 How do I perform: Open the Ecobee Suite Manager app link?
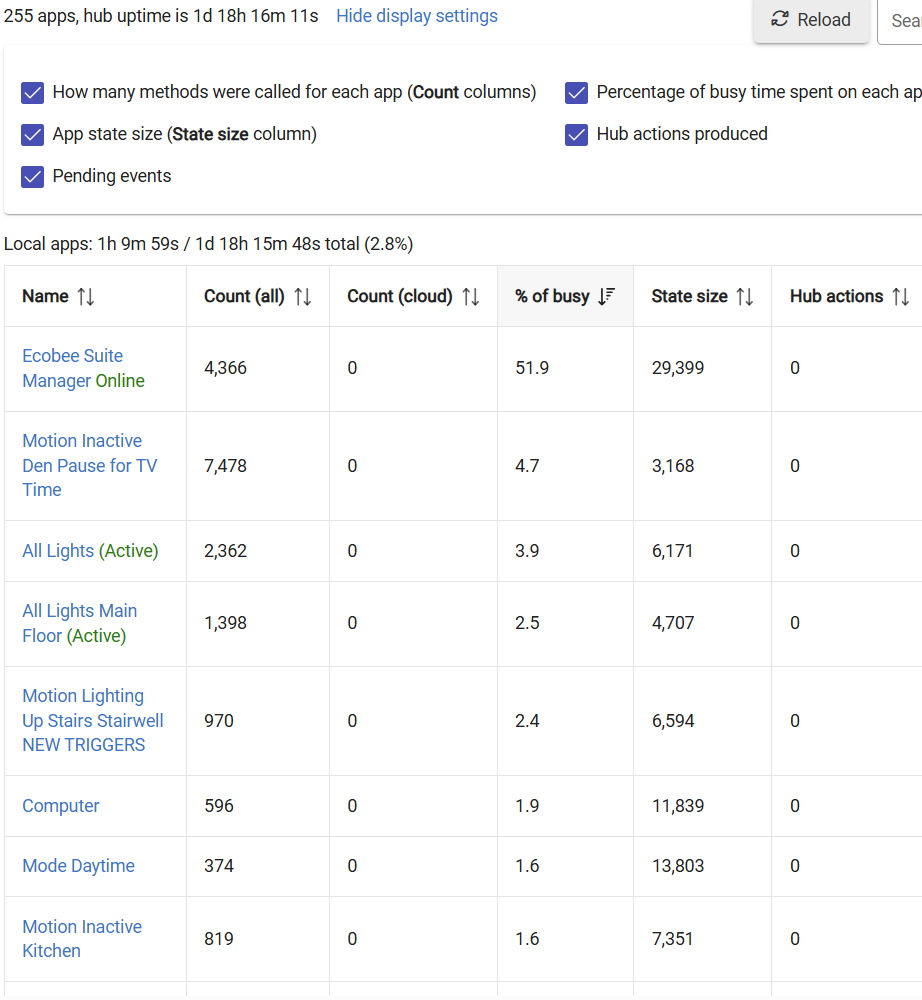point(73,356)
